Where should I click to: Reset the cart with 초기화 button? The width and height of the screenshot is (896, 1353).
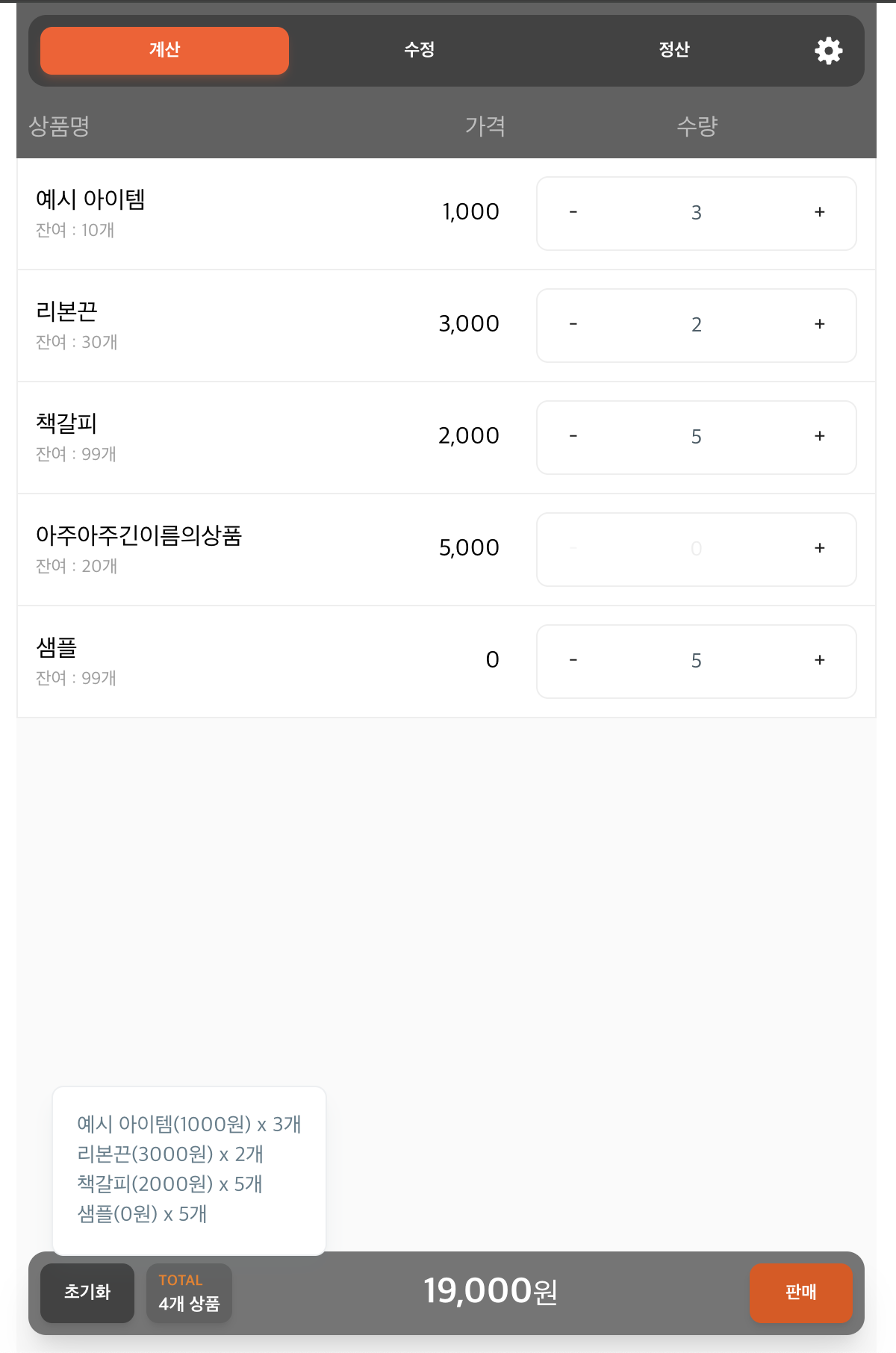(87, 1293)
